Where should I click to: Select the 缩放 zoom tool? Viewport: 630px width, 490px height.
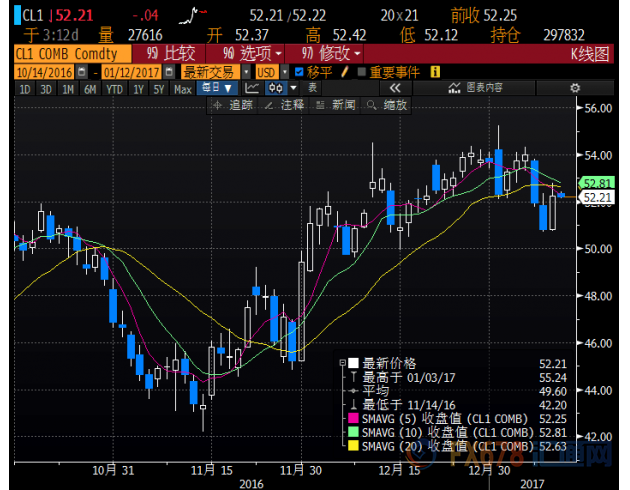(x=389, y=105)
